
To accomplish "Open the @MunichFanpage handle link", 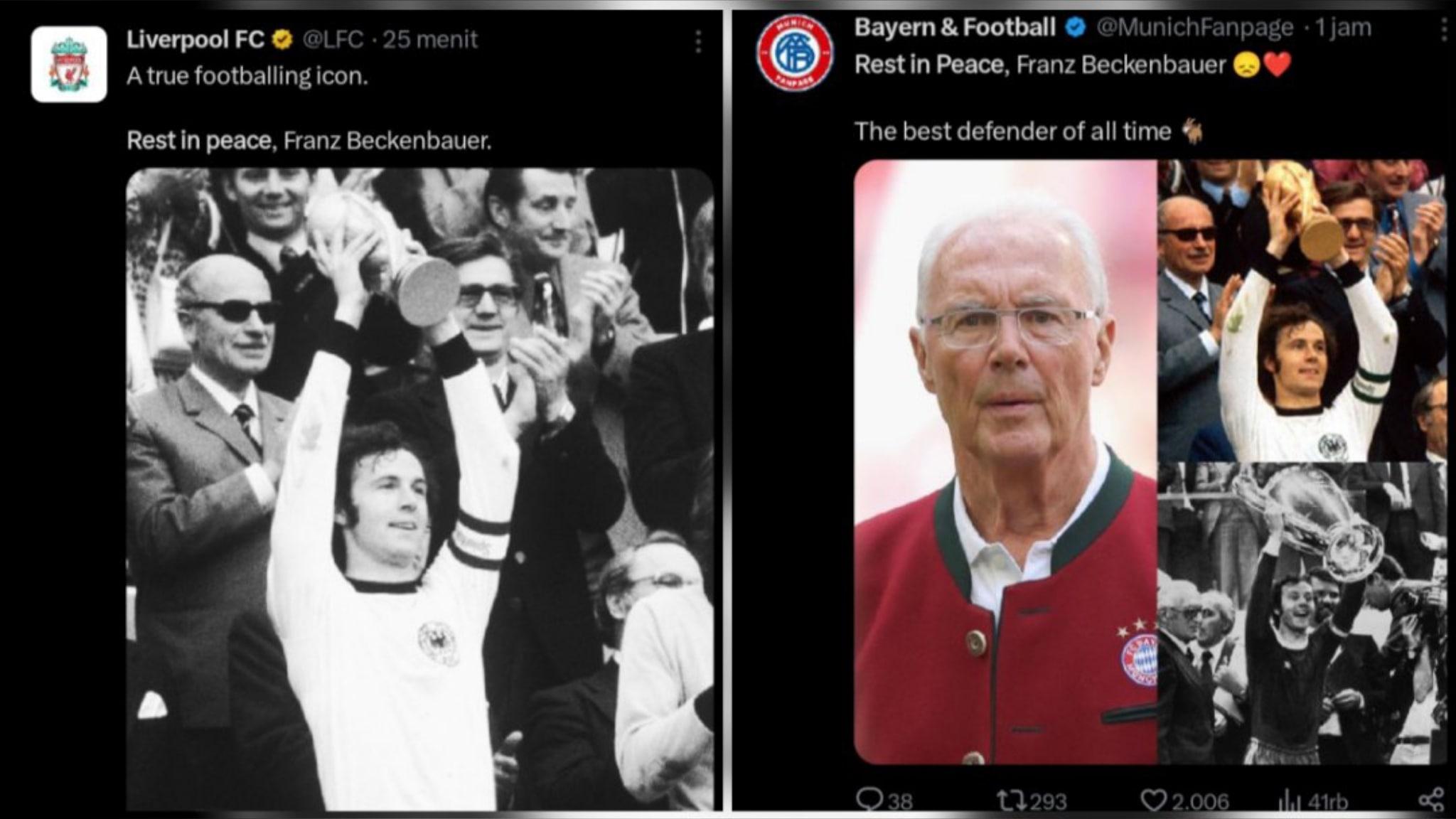I will (1194, 28).
